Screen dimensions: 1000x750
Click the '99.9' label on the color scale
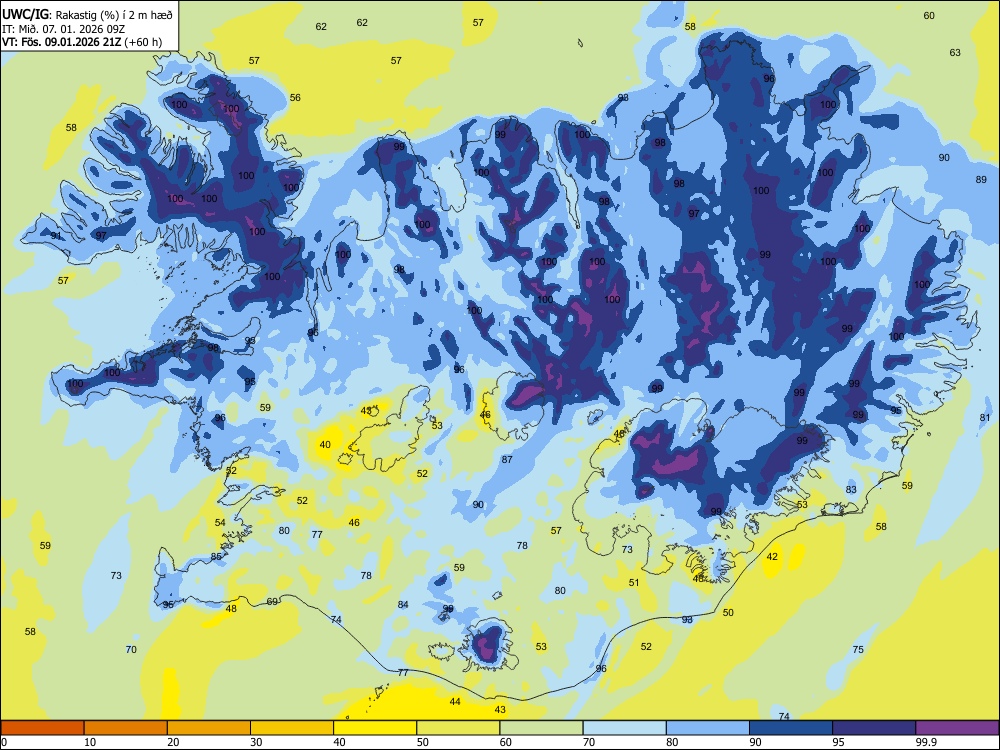(925, 742)
